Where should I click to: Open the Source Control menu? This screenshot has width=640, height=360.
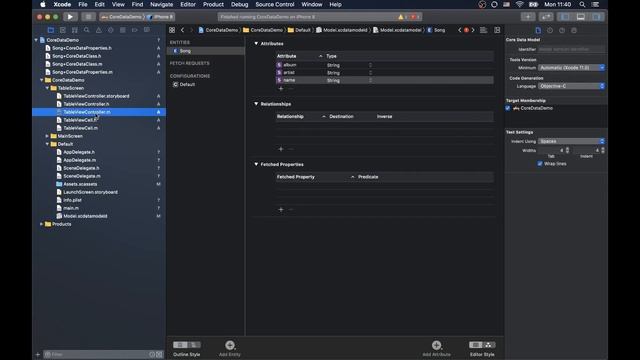coord(275,4)
